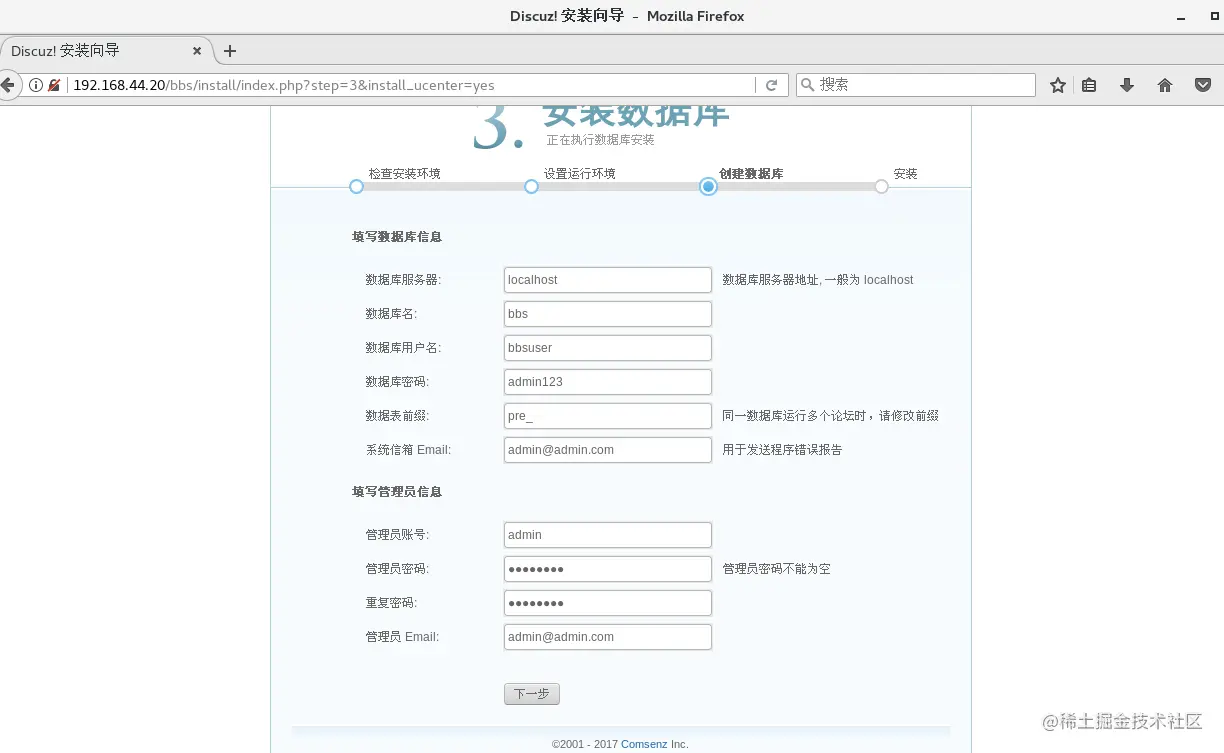Select the Discuz! 安装向导 tab
The image size is (1224, 753).
106,51
